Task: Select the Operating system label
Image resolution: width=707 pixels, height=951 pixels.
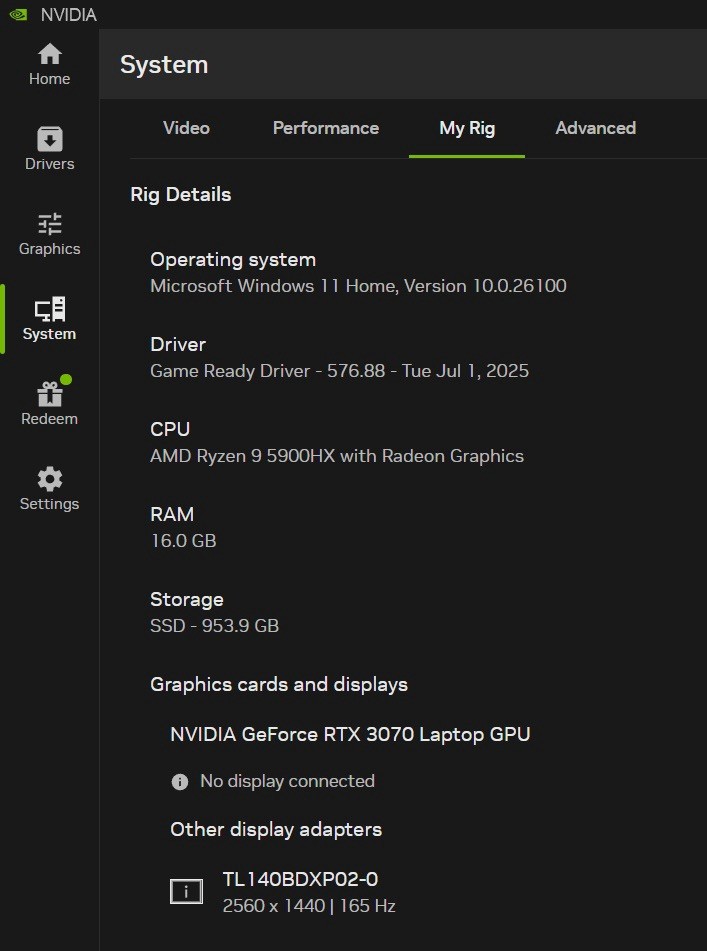Action: click(233, 260)
